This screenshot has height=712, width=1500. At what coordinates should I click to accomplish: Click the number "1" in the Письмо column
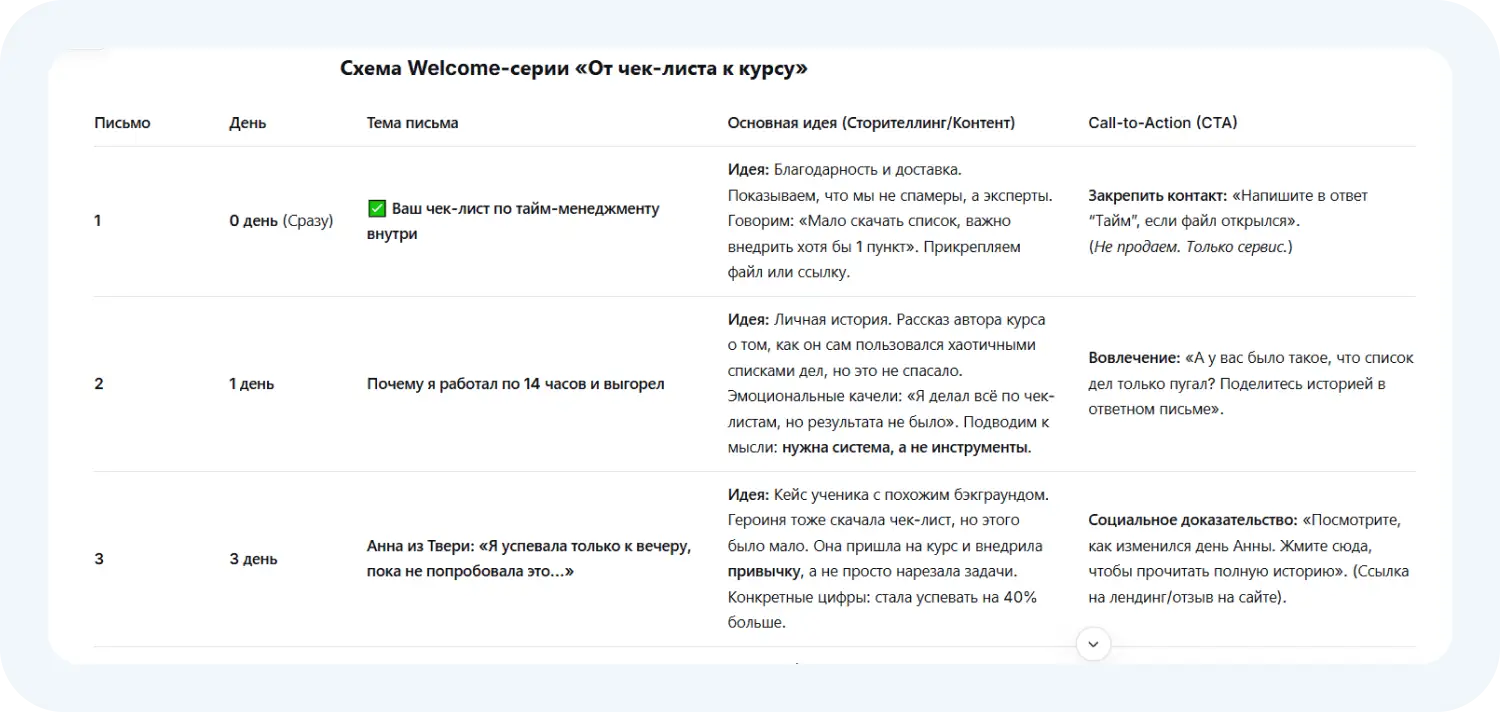[x=97, y=220]
